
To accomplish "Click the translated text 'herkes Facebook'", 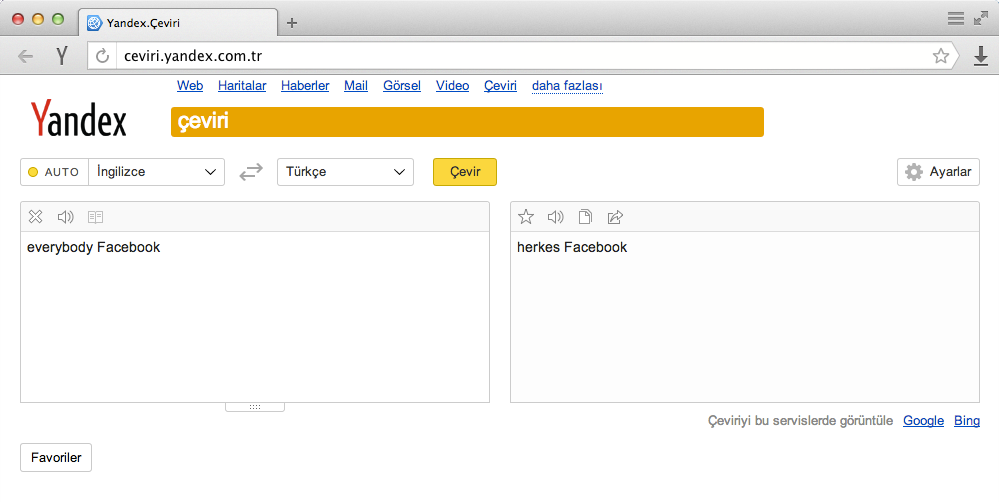I will tap(572, 247).
